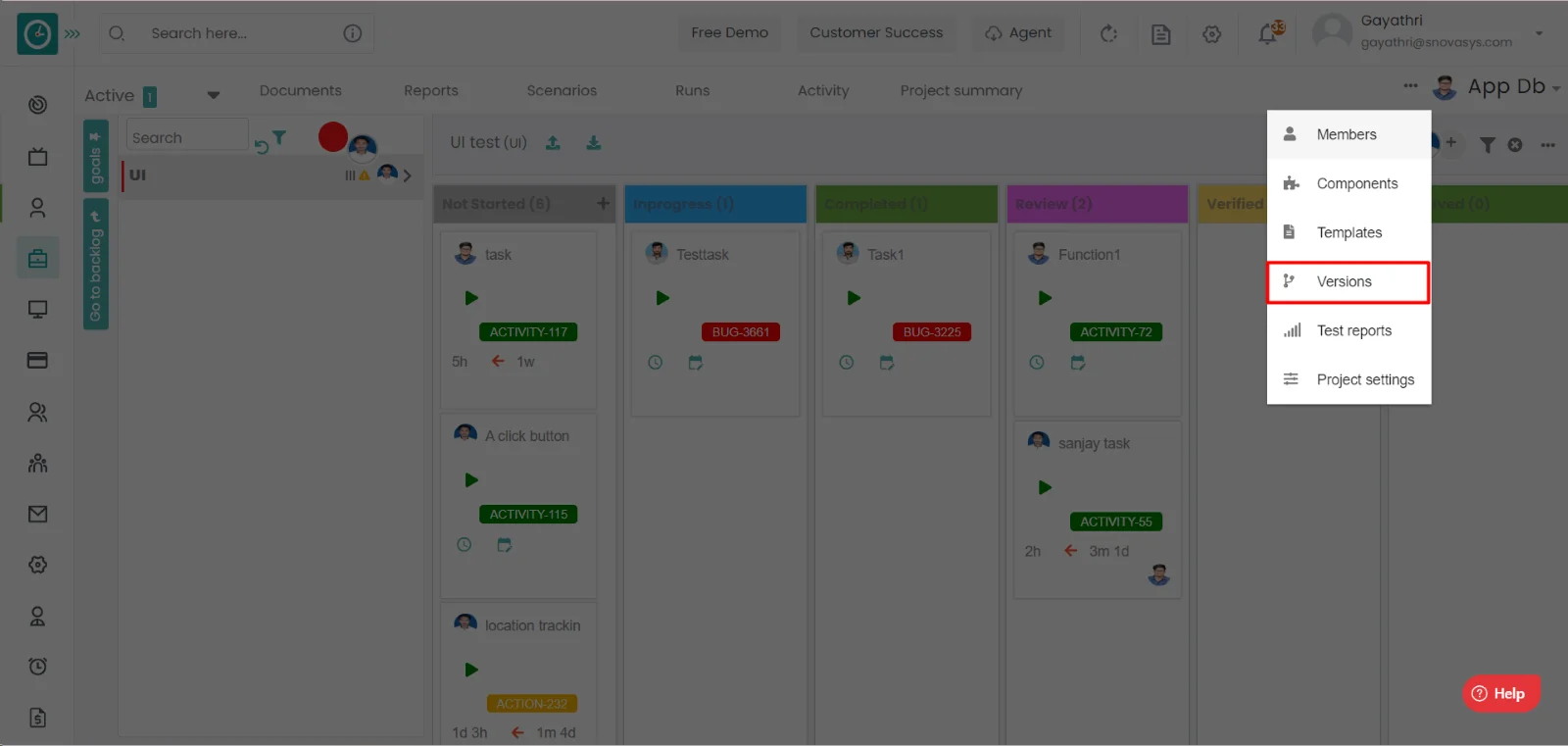Open the ellipsis beside App Db
This screenshot has width=1568, height=746.
coord(1410,85)
